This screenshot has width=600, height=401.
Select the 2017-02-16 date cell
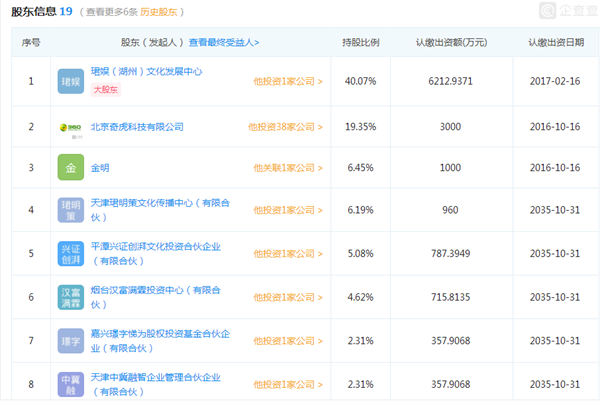(x=555, y=81)
